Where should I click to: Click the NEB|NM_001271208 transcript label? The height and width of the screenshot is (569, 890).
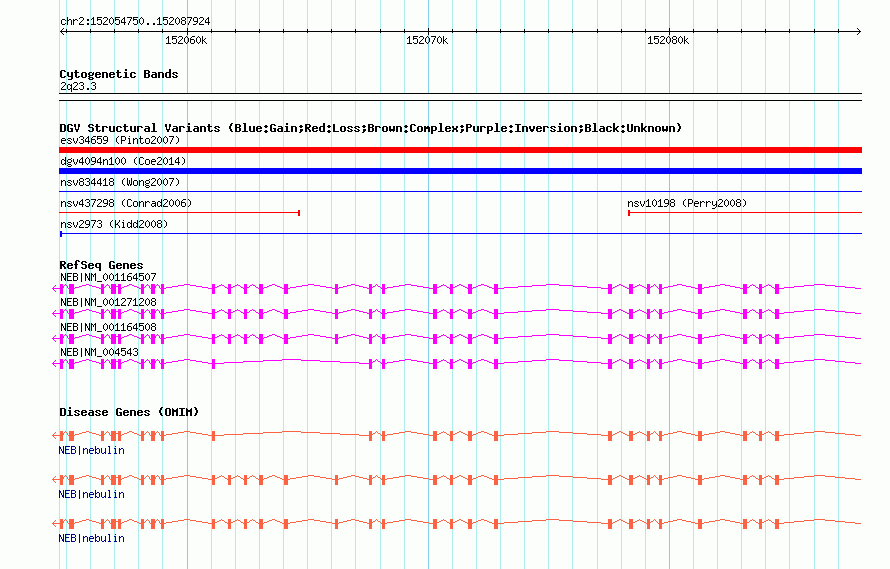(x=108, y=302)
